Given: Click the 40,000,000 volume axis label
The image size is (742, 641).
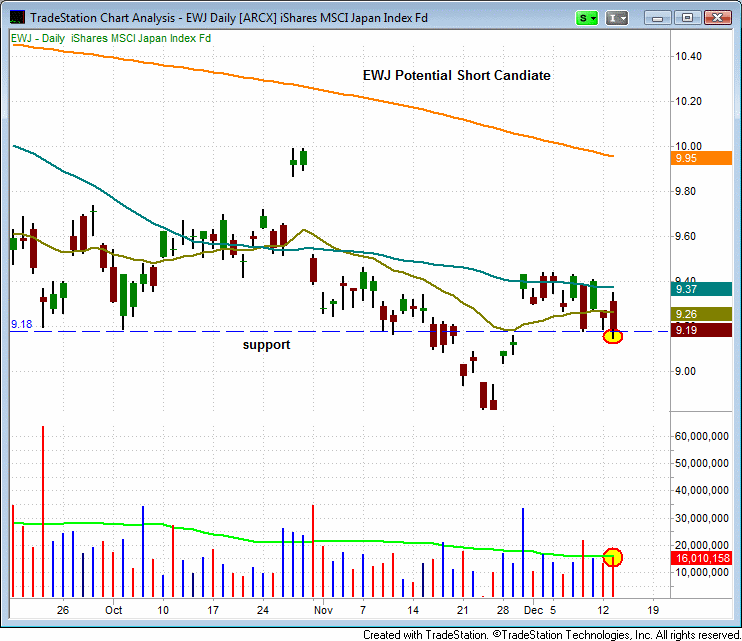Looking at the screenshot, I should point(702,491).
